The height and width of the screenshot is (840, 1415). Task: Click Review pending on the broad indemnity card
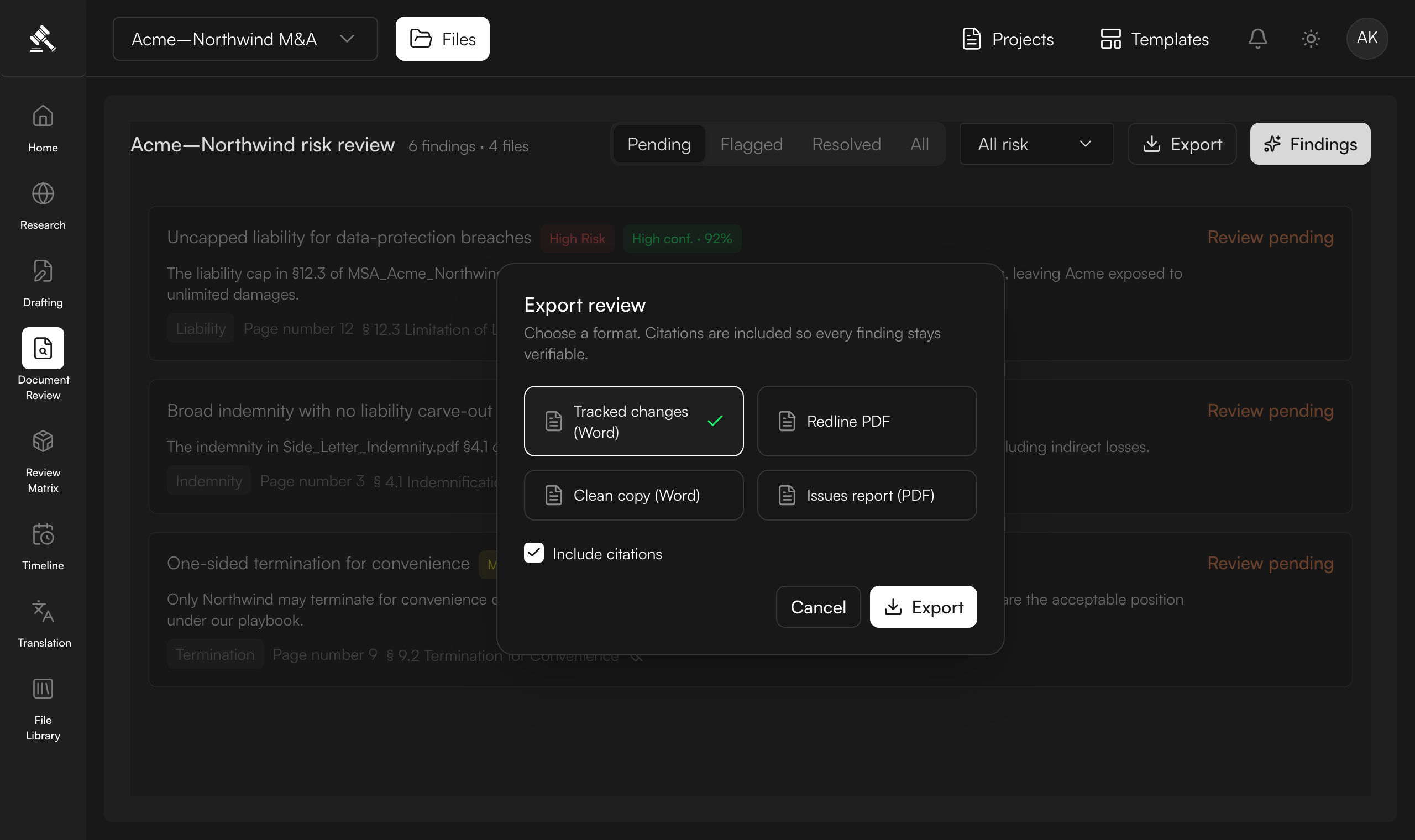pyautogui.click(x=1270, y=411)
